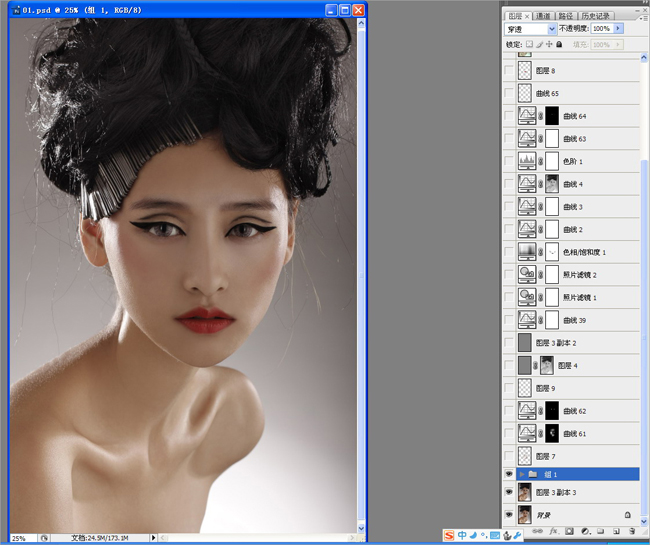Click the 曲线 62 black mask thumbnail
Screen dimensions: 650x545
(552, 411)
